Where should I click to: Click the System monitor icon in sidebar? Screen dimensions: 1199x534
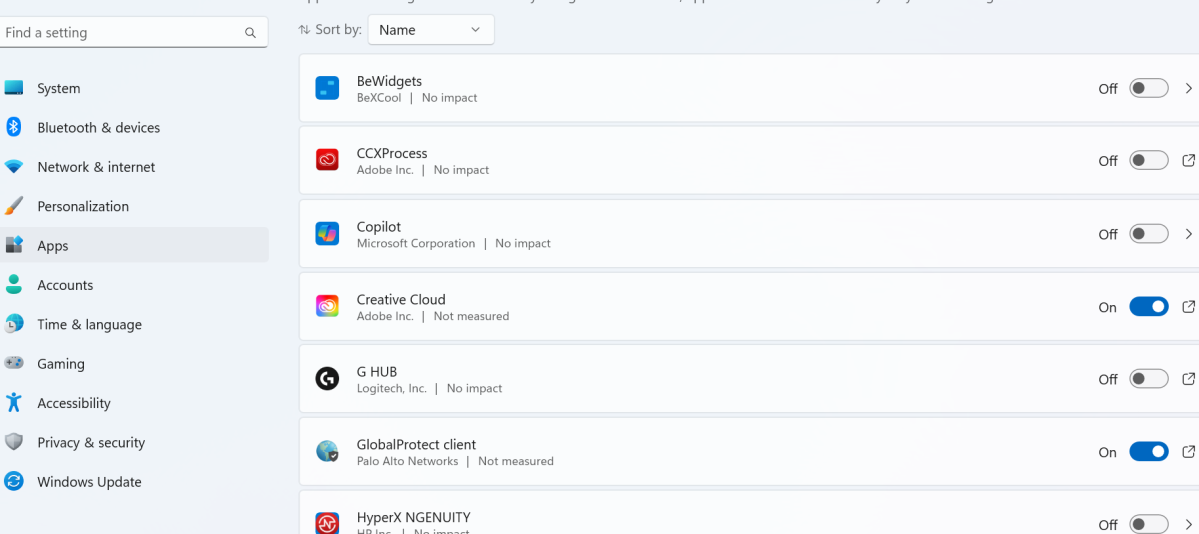(14, 88)
